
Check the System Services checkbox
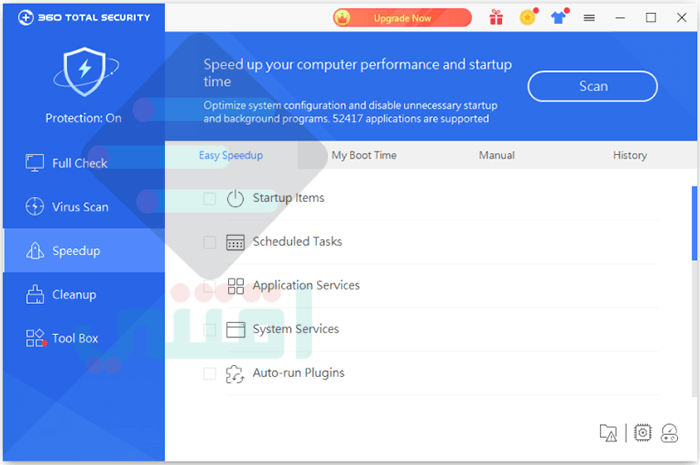[209, 330]
